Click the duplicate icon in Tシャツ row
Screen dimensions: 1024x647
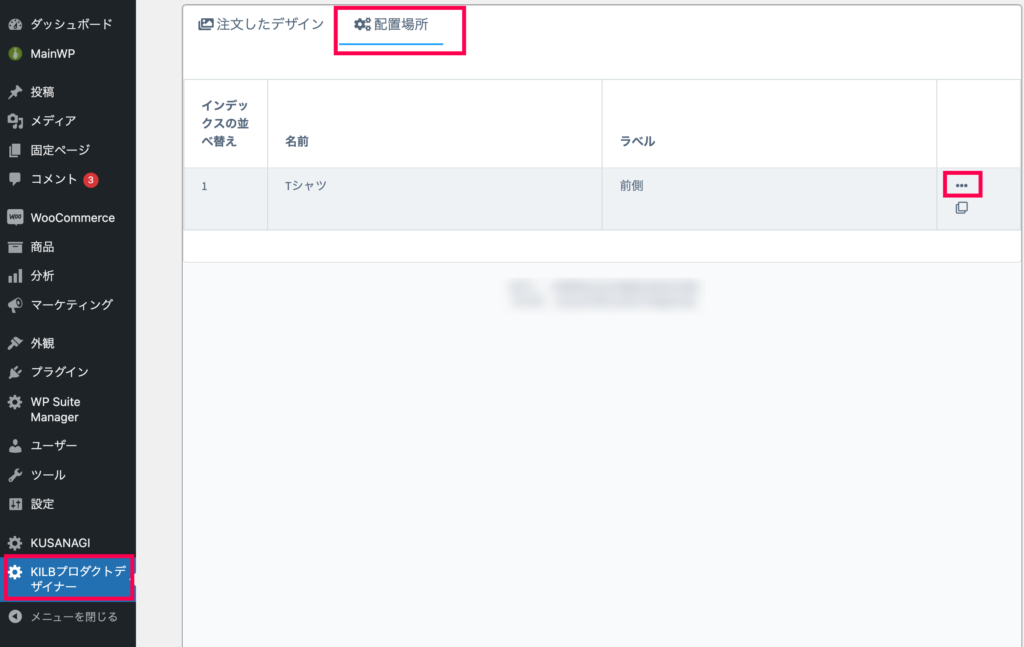[x=961, y=208]
